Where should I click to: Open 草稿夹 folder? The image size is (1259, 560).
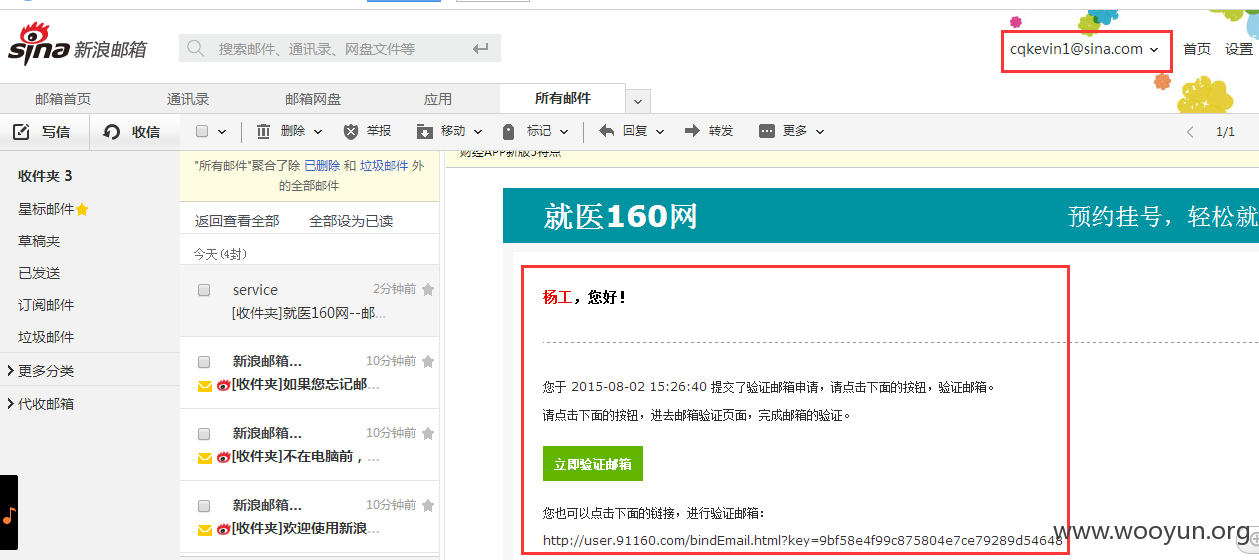point(39,241)
